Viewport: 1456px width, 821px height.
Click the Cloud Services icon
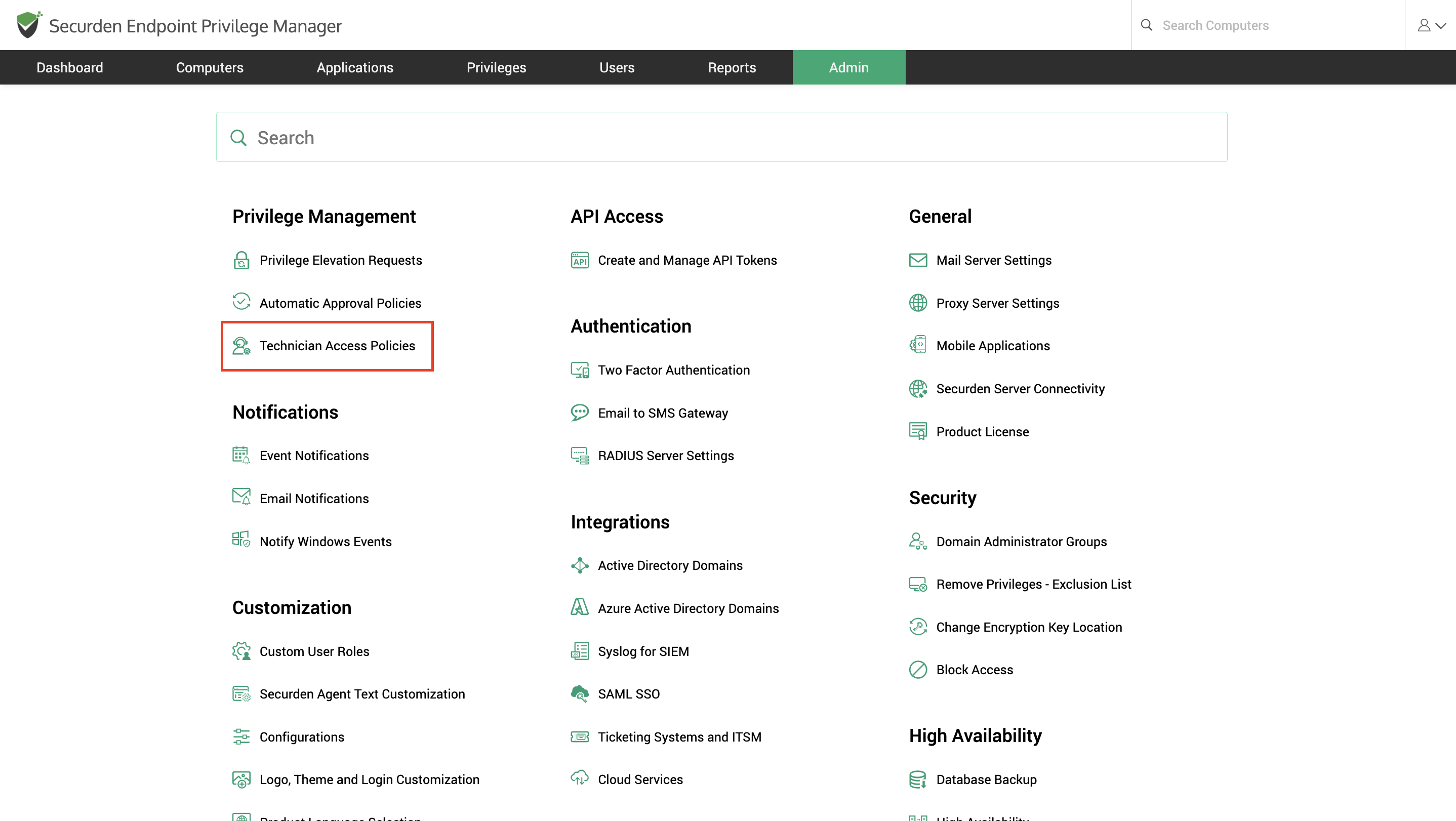[580, 778]
